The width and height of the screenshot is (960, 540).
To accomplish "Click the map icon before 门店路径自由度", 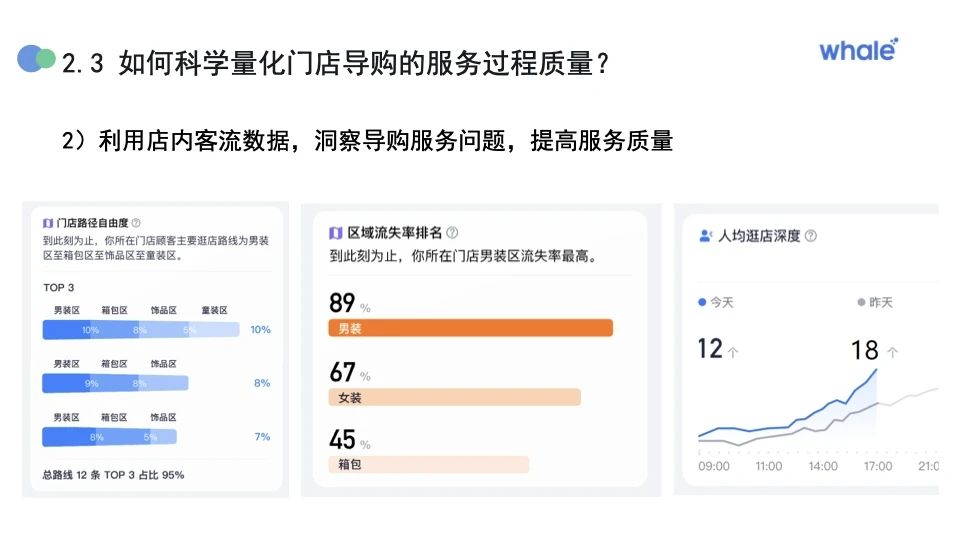I will coord(48,223).
